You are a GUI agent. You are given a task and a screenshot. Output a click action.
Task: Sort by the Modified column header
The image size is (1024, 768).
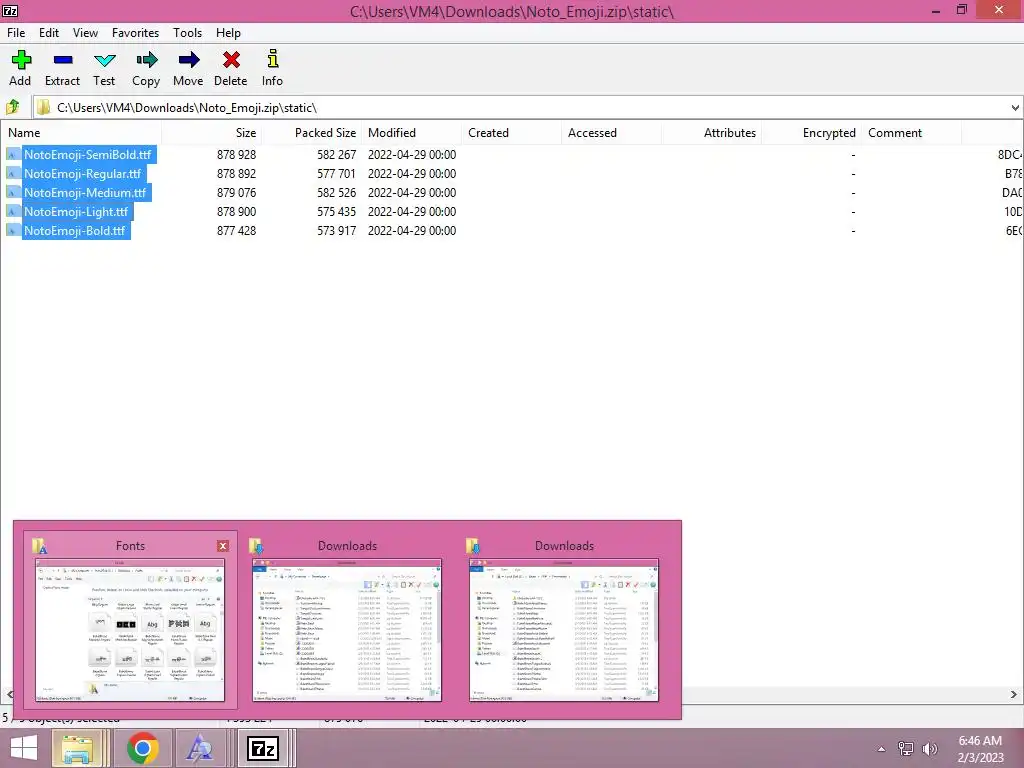(x=411, y=133)
